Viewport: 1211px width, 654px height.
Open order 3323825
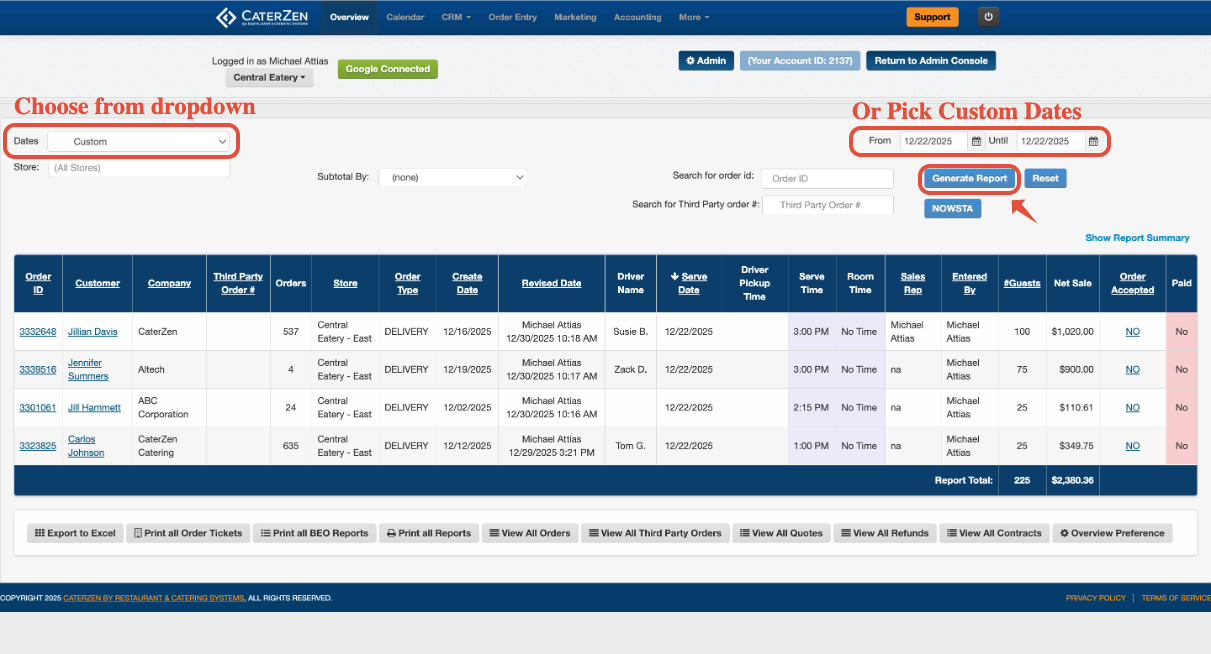click(x=38, y=446)
